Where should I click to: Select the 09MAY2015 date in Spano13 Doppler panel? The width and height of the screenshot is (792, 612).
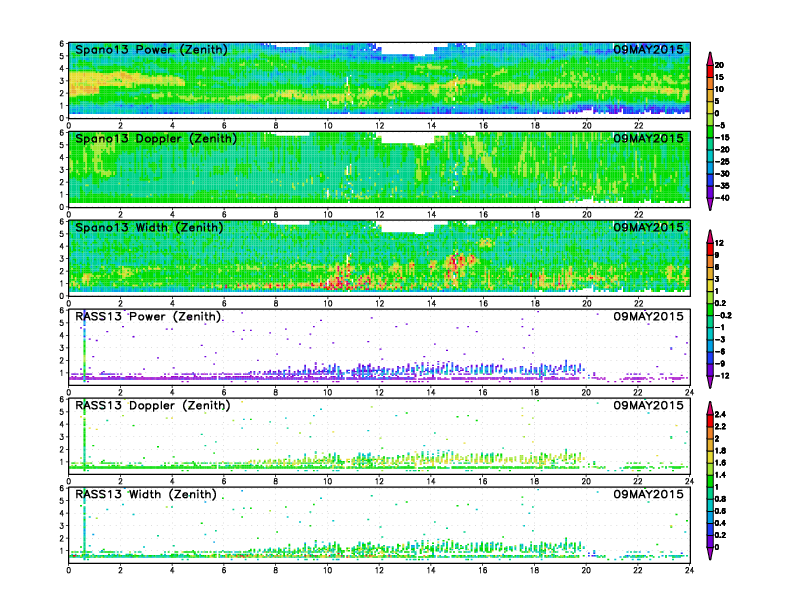click(648, 138)
